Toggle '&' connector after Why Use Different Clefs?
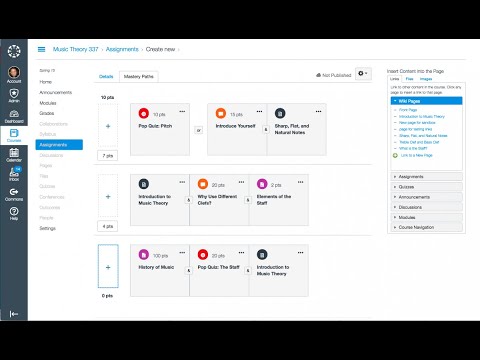This screenshot has width=480, height=360. pyautogui.click(x=248, y=200)
